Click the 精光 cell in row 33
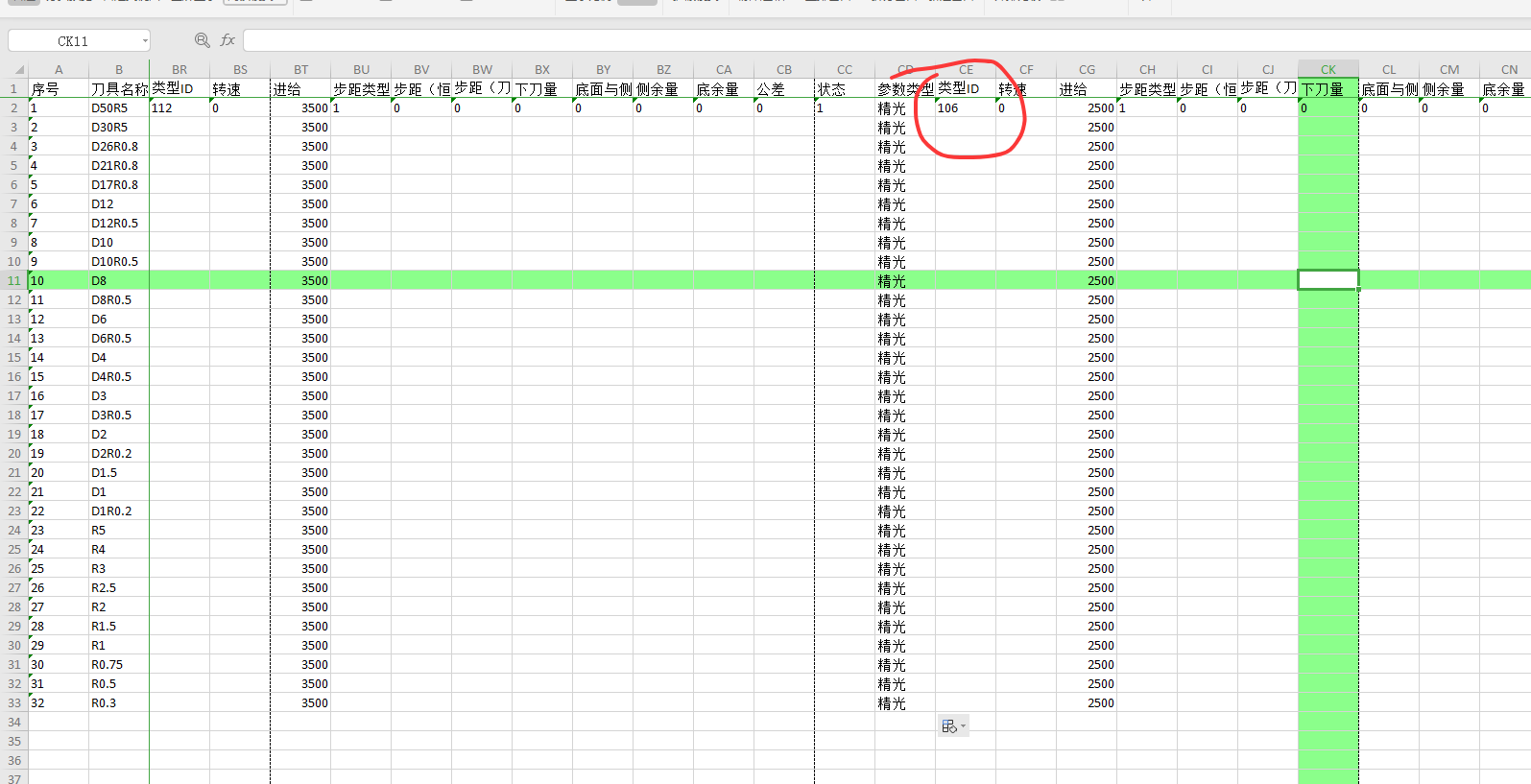Image resolution: width=1531 pixels, height=784 pixels. pos(905,702)
